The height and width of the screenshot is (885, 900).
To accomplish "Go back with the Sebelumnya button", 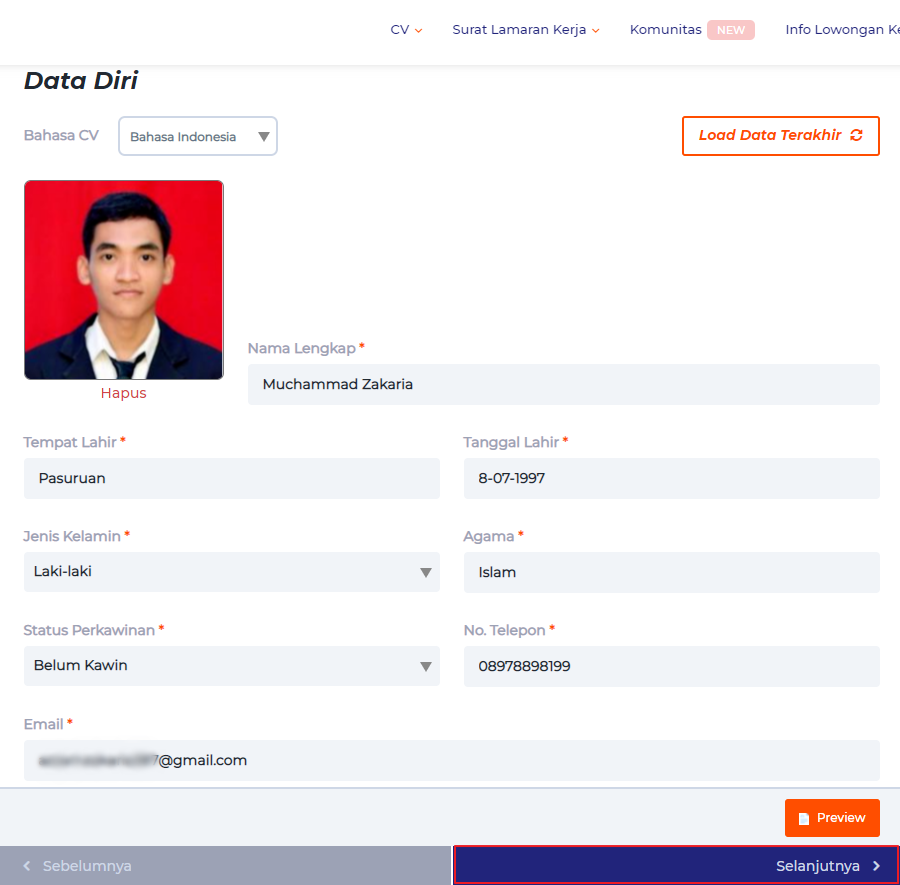I will 225,866.
